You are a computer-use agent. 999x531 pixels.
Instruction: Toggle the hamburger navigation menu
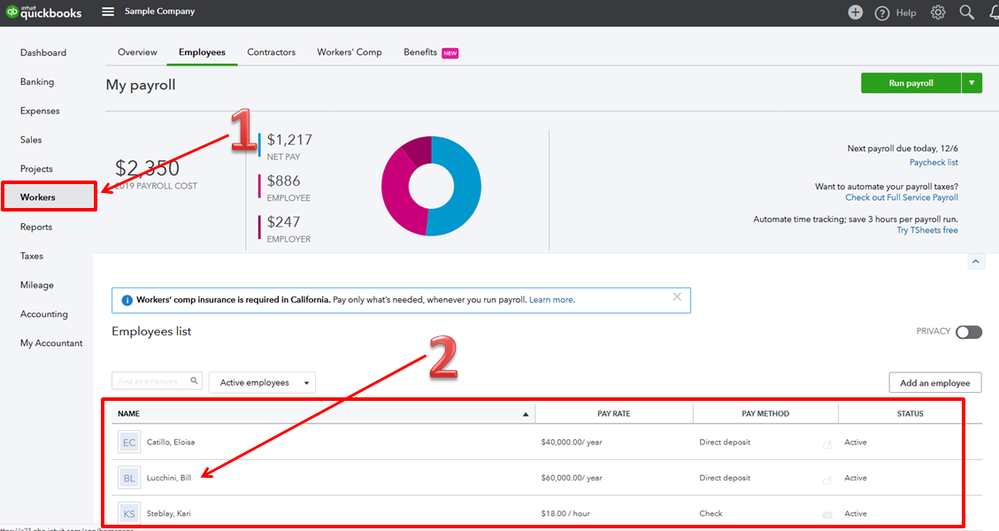(x=108, y=11)
